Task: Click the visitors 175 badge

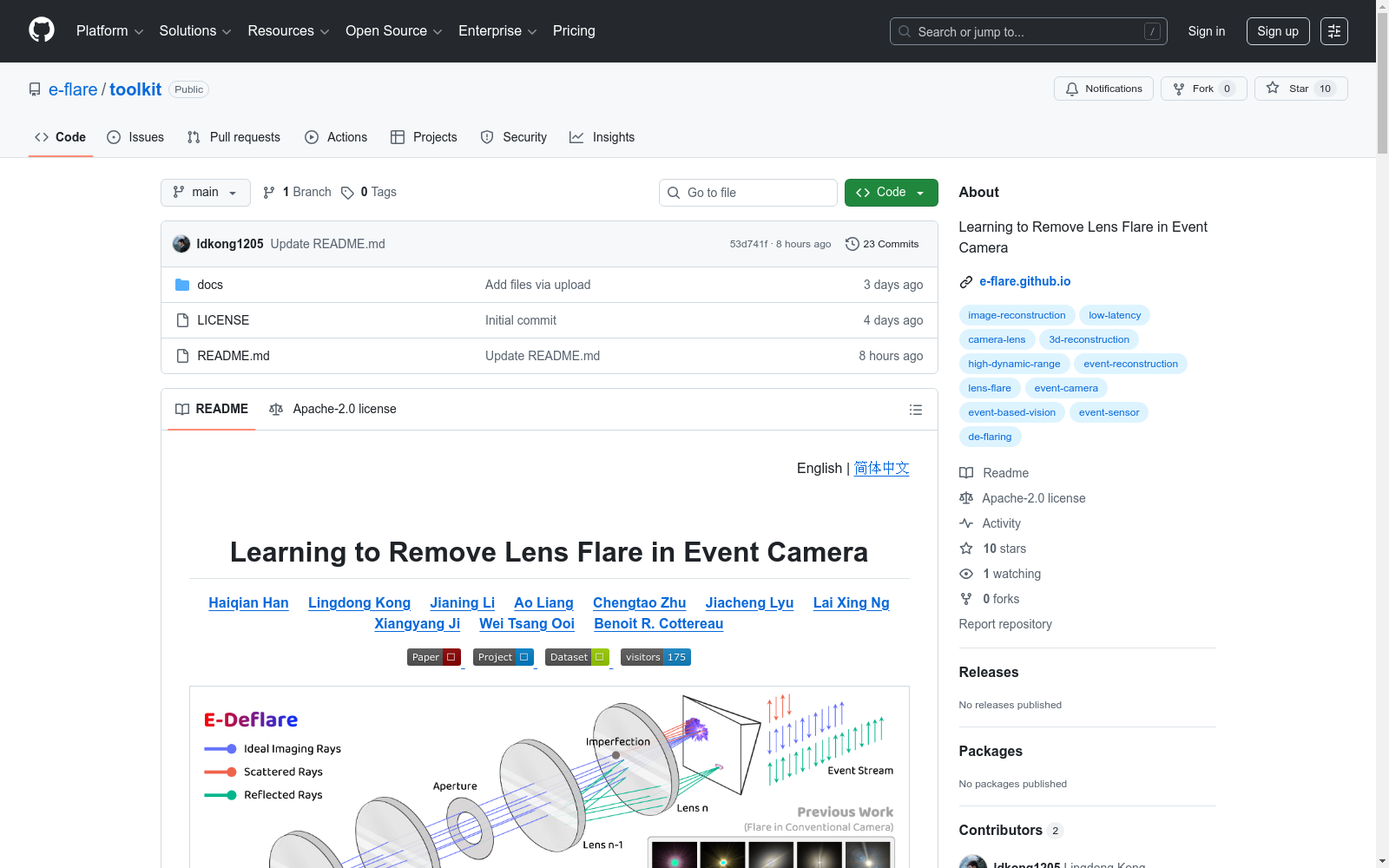Action: pos(655,657)
